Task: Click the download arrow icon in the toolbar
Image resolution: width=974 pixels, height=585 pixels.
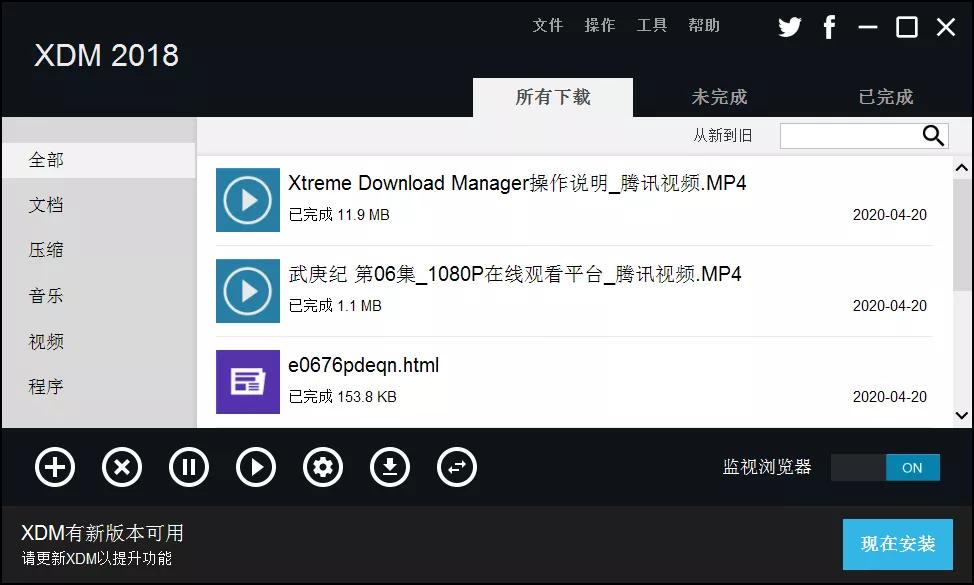Action: point(390,467)
